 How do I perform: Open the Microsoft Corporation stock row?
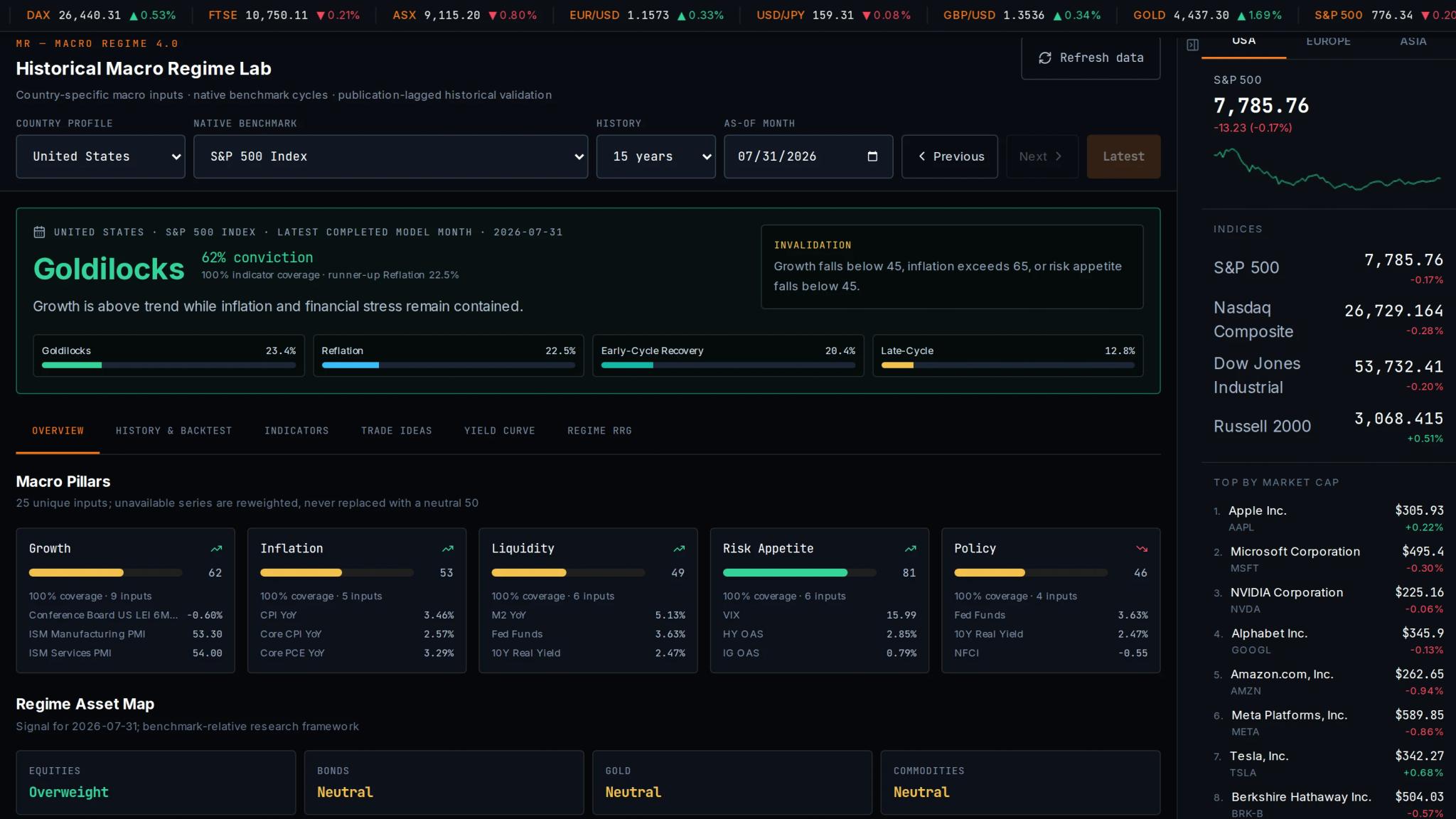tap(1328, 560)
